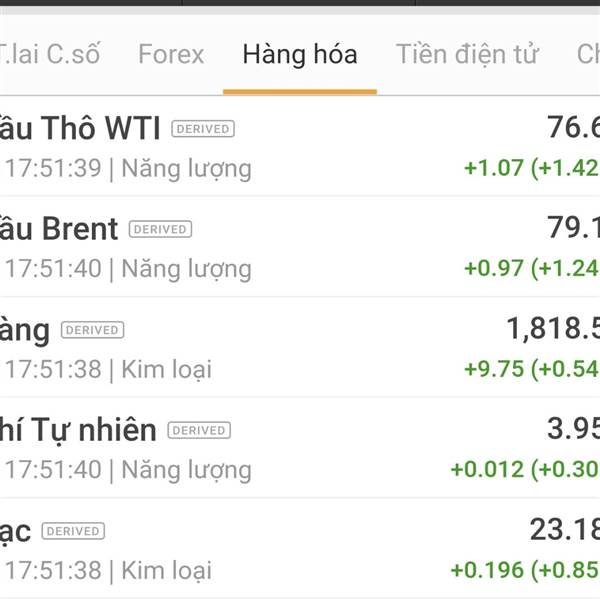The width and height of the screenshot is (600, 600).
Task: Click the Brent change value +0.97
Action: pos(494,268)
